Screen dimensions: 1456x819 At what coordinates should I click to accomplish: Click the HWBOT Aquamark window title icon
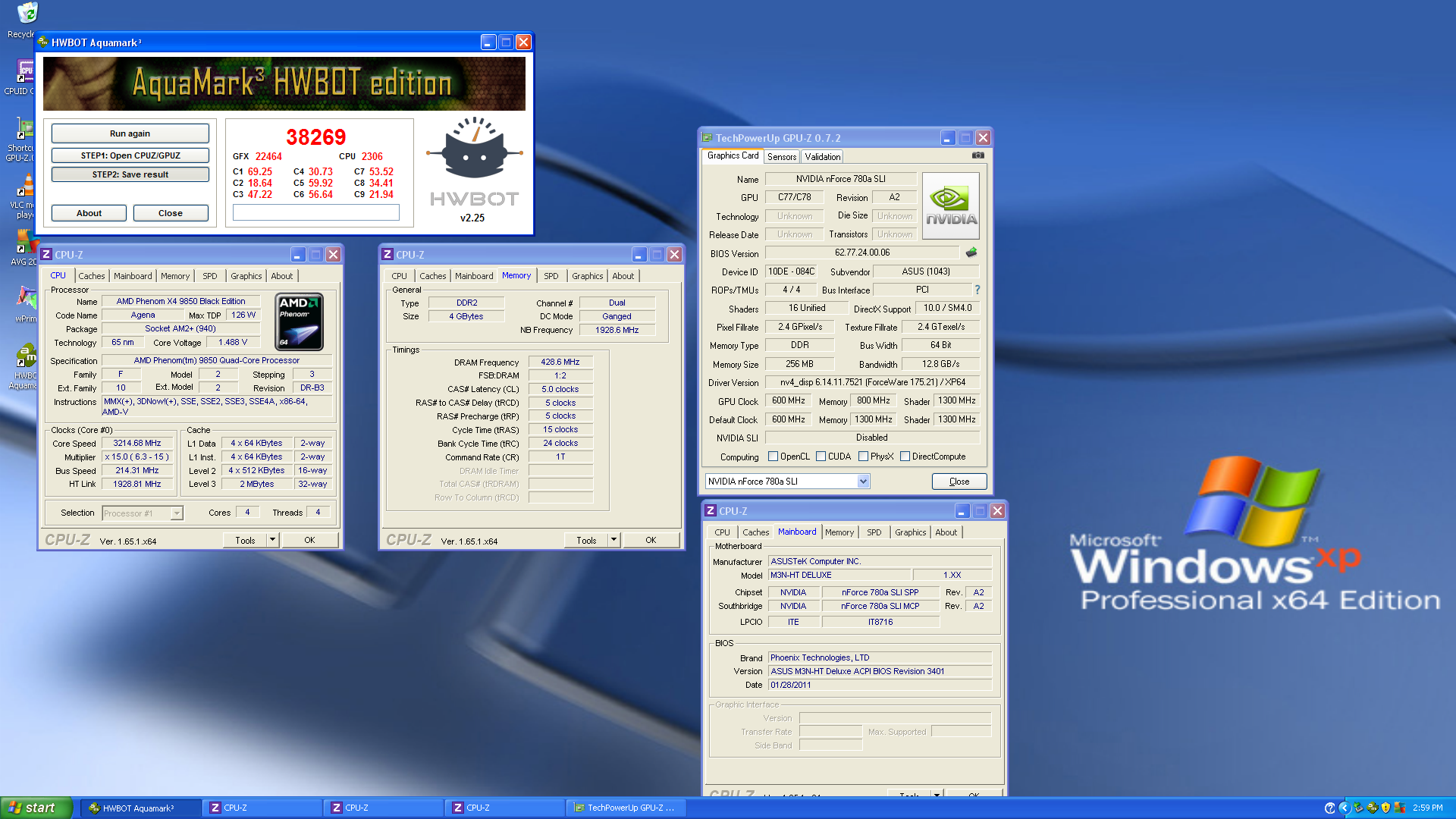pyautogui.click(x=43, y=42)
